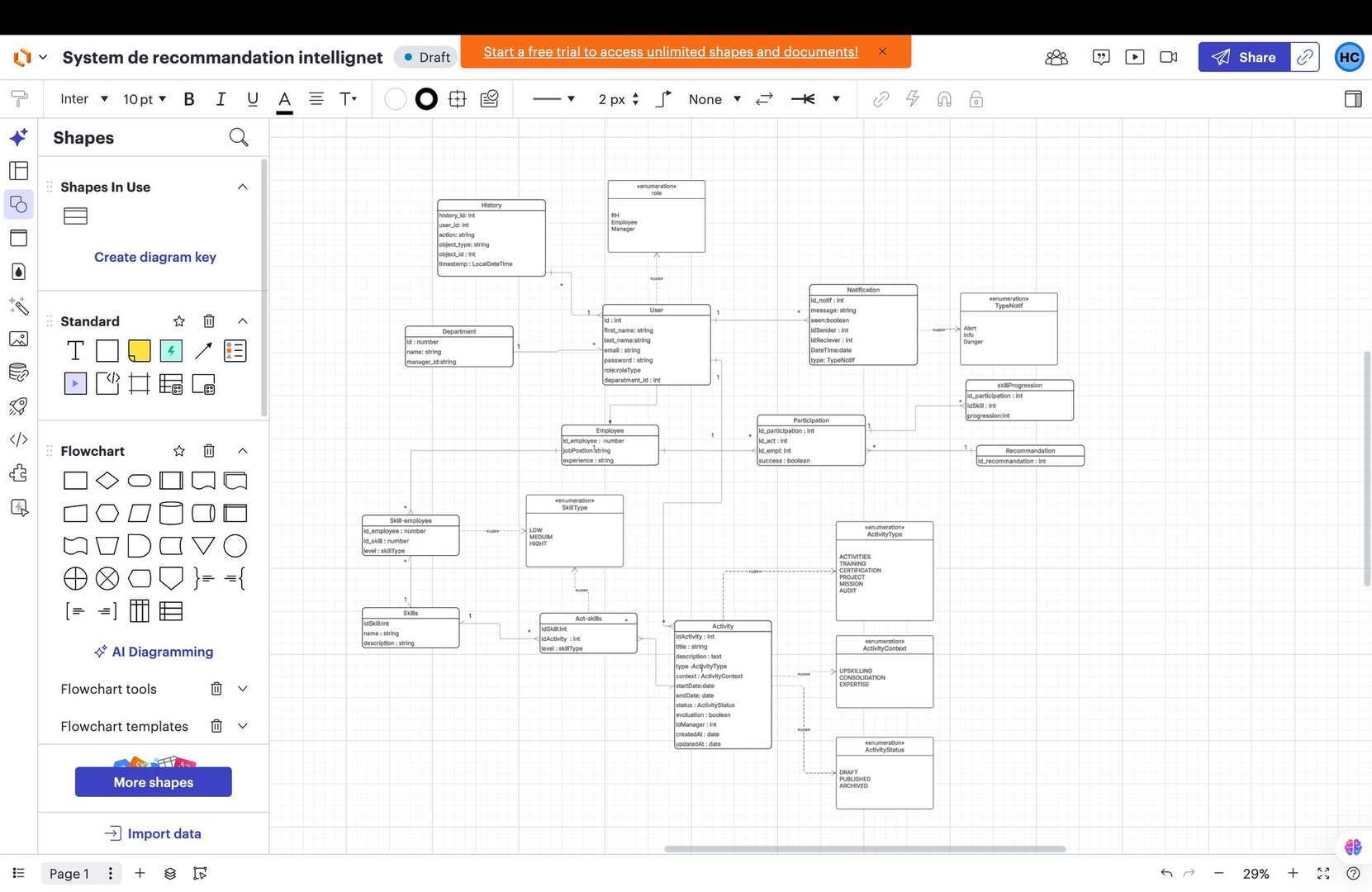Open the Inter font dropdown

click(83, 99)
